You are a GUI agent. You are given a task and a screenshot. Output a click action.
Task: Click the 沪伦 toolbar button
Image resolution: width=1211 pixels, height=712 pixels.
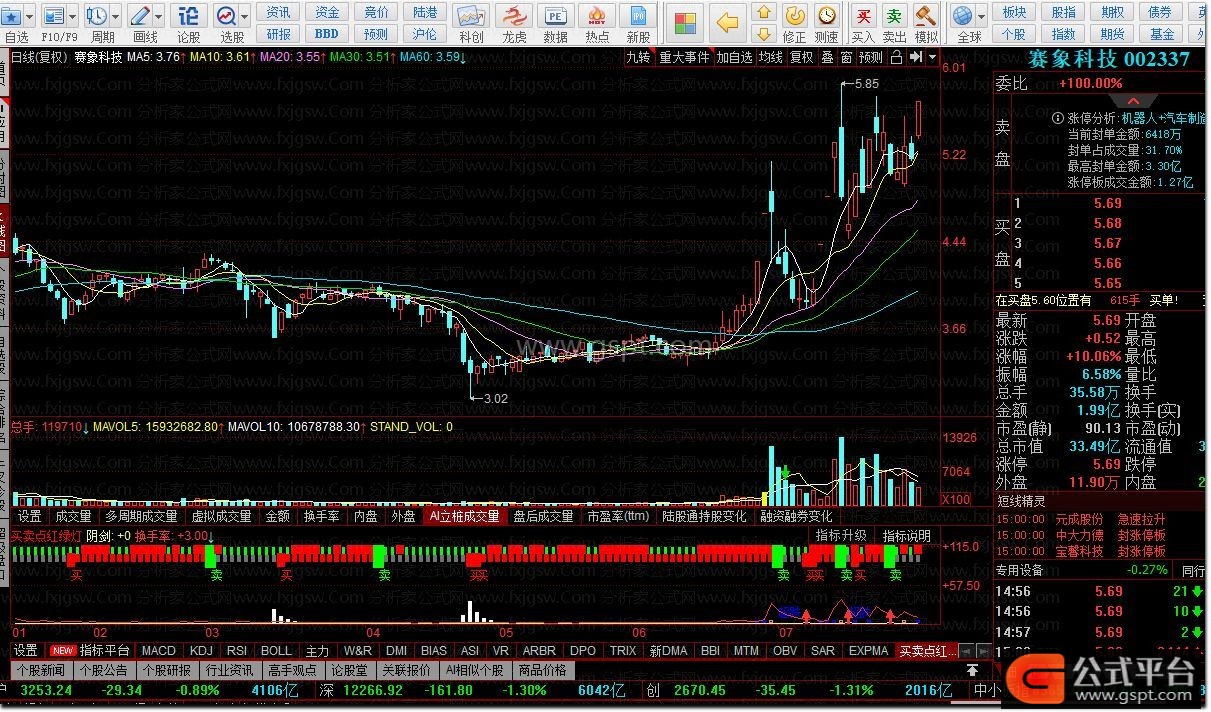pyautogui.click(x=424, y=34)
